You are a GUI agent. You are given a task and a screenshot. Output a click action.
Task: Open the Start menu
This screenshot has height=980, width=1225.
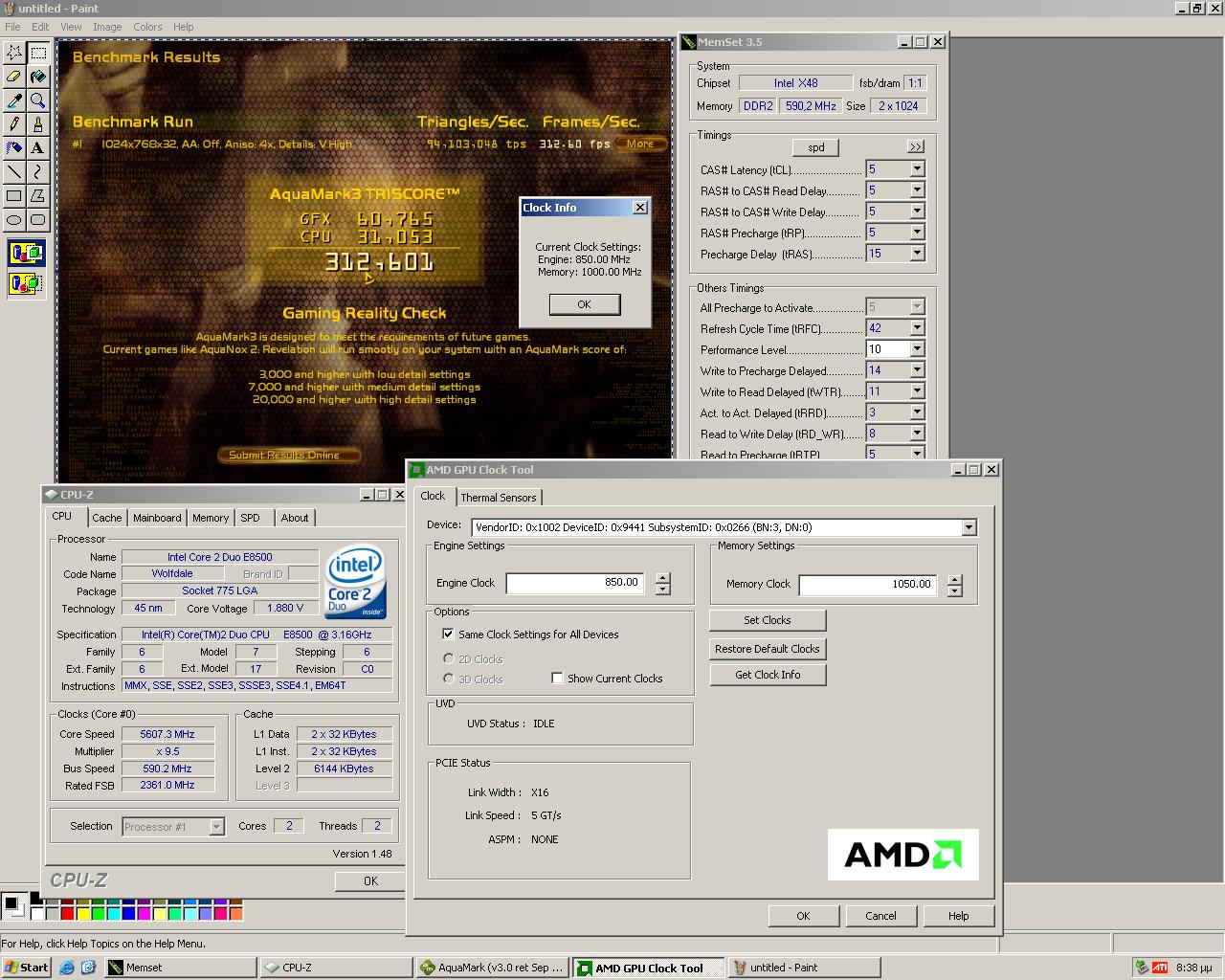click(x=27, y=968)
